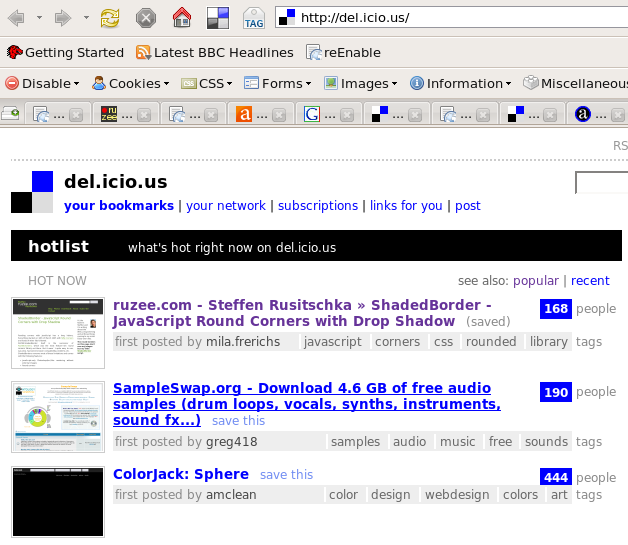Open user mila.frerichs
This screenshot has width=628, height=545.
pyautogui.click(x=243, y=342)
